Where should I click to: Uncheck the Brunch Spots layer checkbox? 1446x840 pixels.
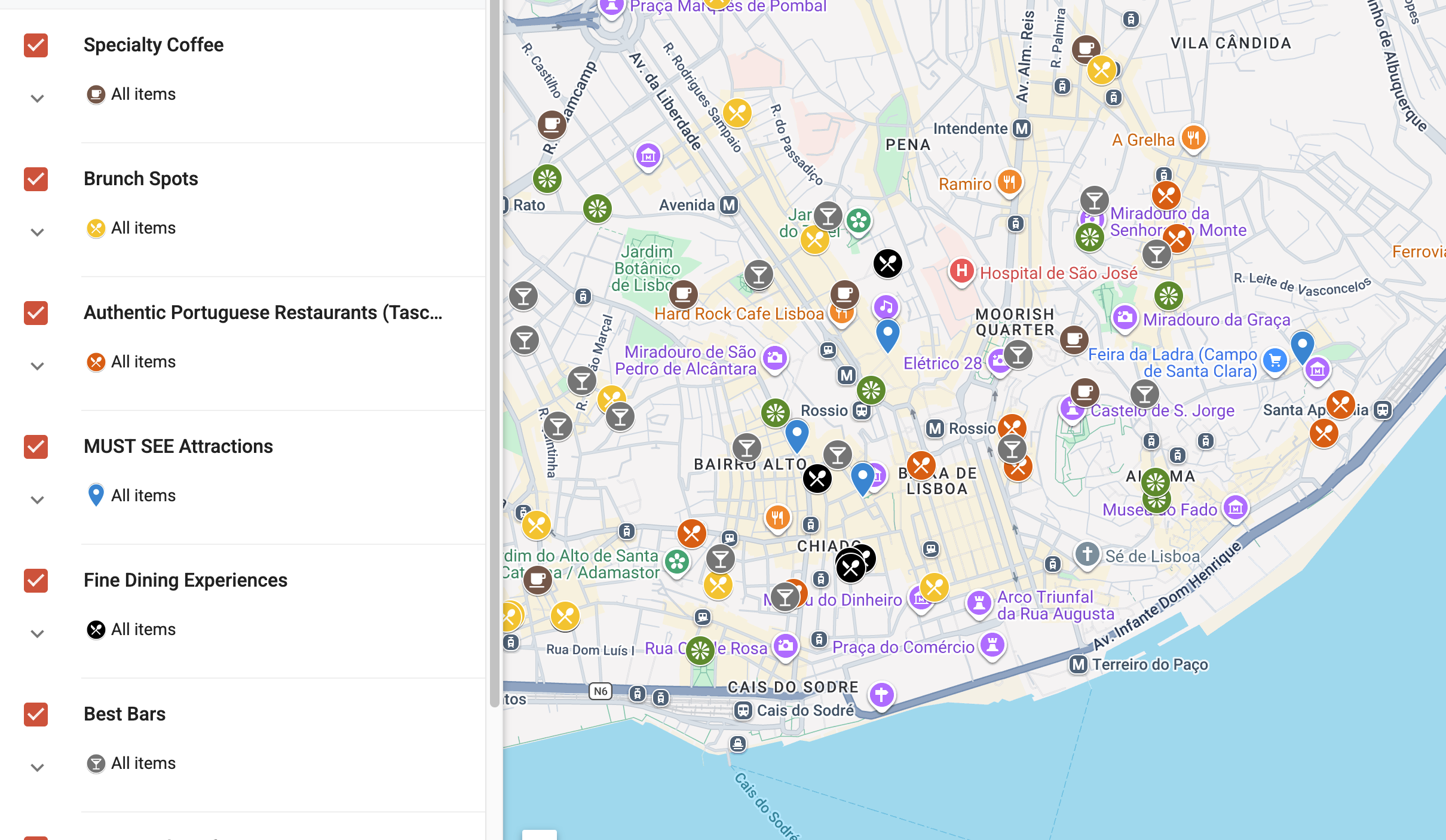36,179
